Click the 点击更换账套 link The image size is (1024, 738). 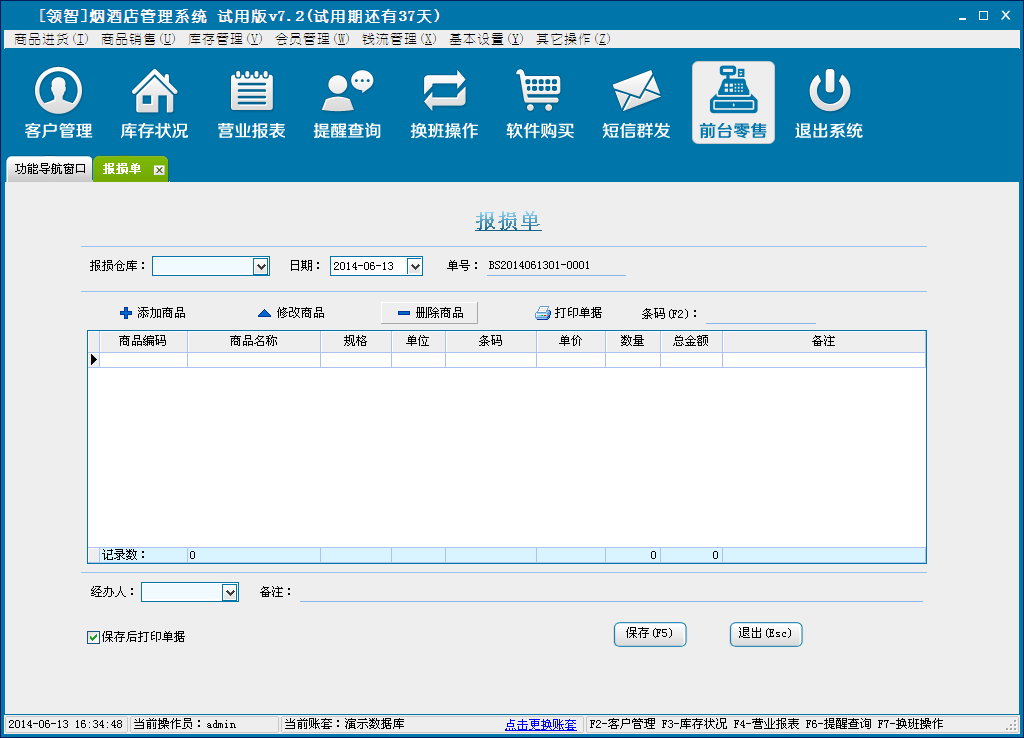tap(540, 724)
